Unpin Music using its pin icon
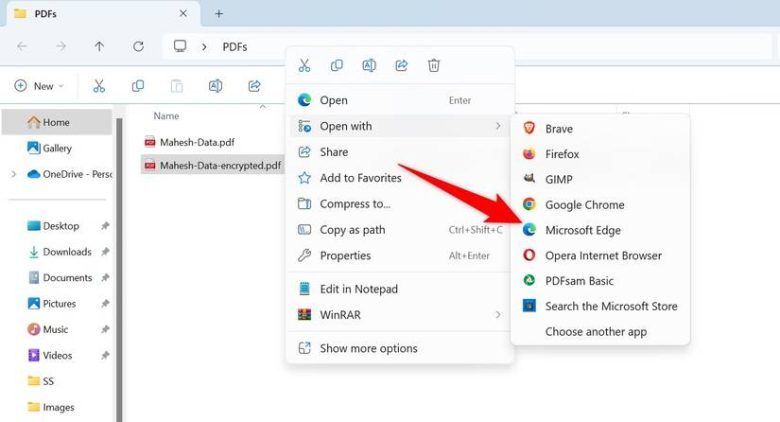The width and height of the screenshot is (780, 422). click(105, 329)
